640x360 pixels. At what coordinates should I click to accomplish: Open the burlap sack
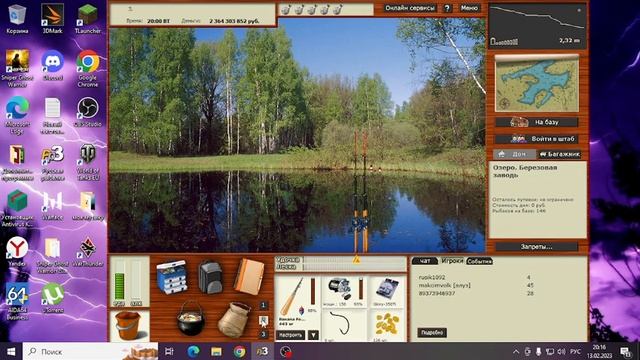(x=233, y=320)
